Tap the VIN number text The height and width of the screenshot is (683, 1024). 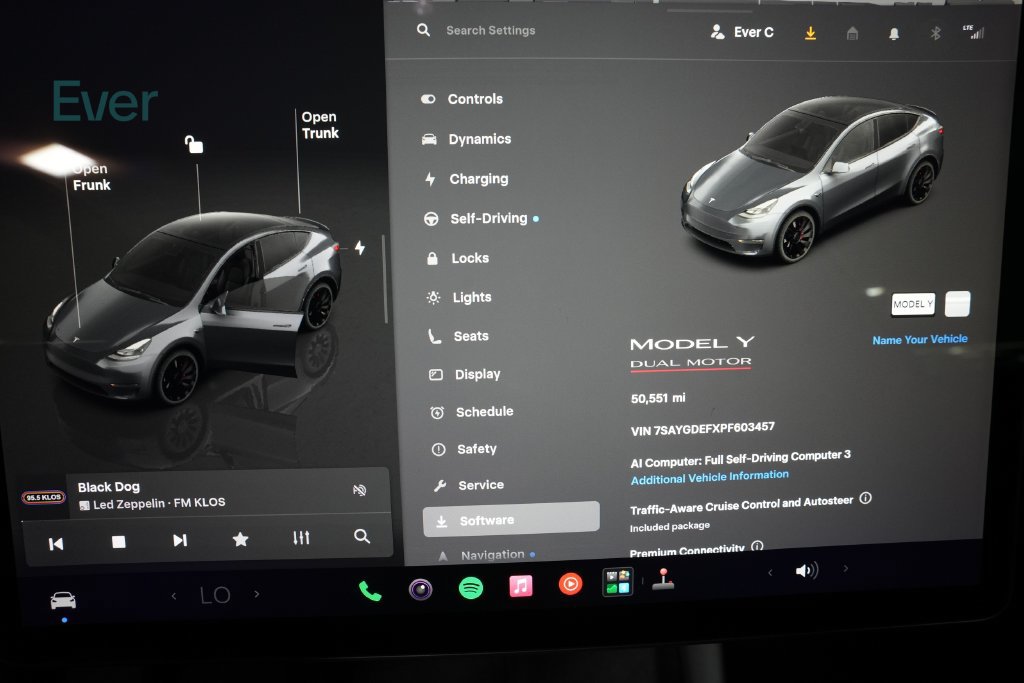pos(703,429)
